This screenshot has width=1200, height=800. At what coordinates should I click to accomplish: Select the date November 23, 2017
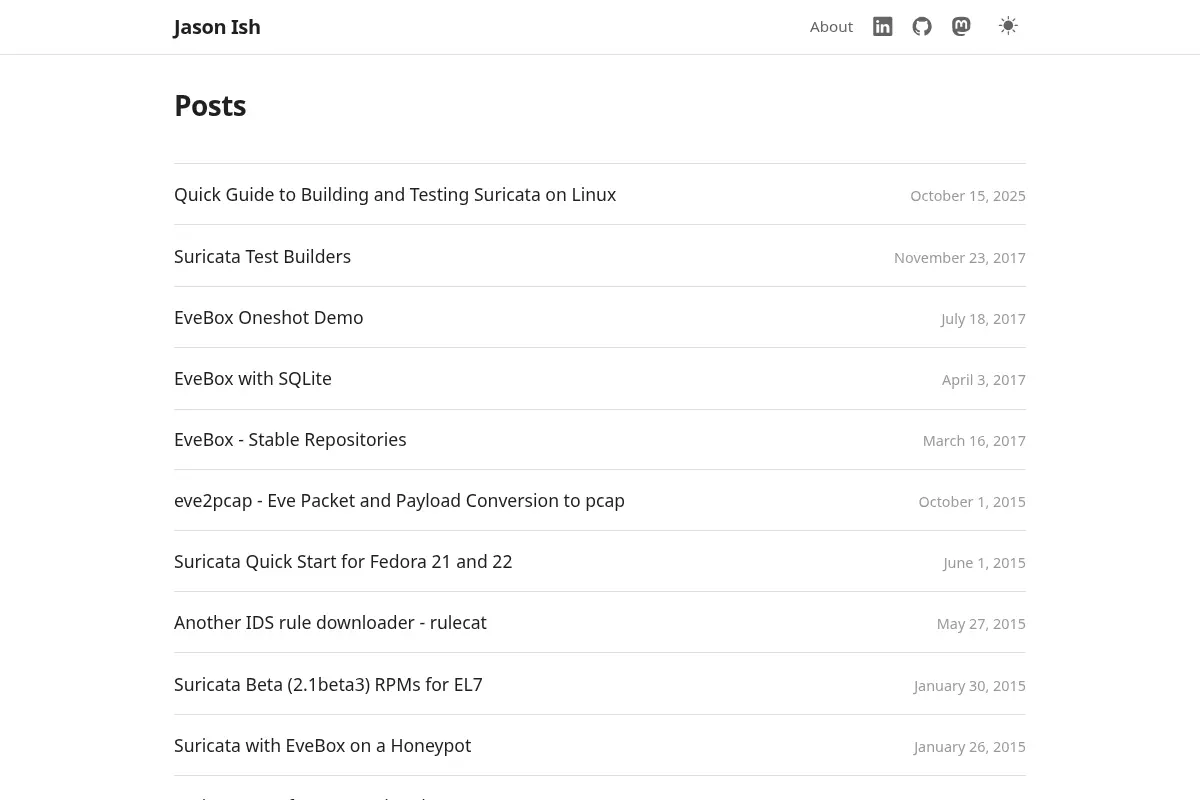point(960,258)
